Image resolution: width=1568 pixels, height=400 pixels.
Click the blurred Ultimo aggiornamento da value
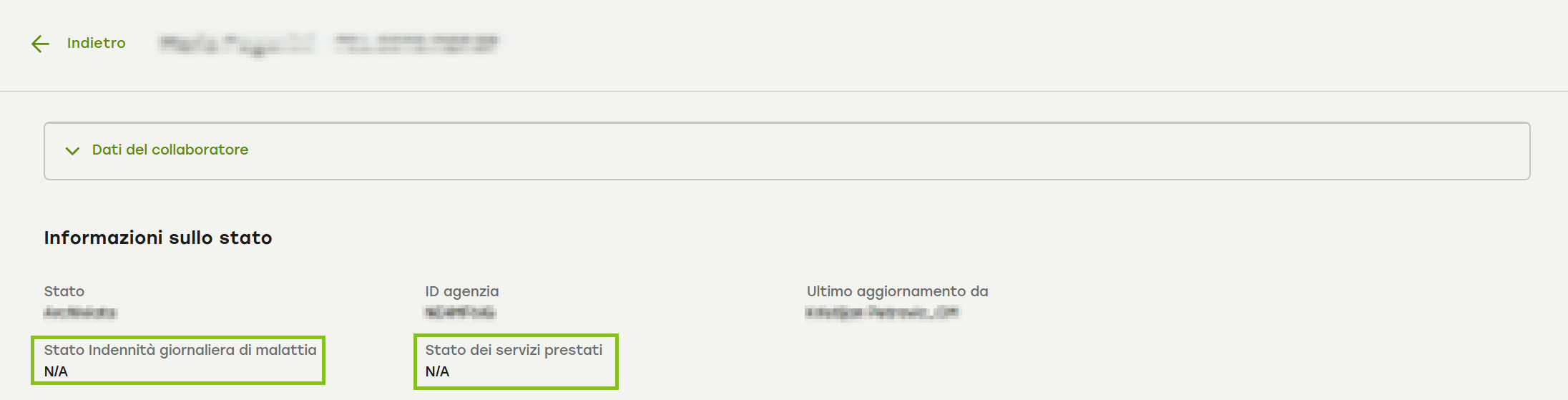coord(881,312)
